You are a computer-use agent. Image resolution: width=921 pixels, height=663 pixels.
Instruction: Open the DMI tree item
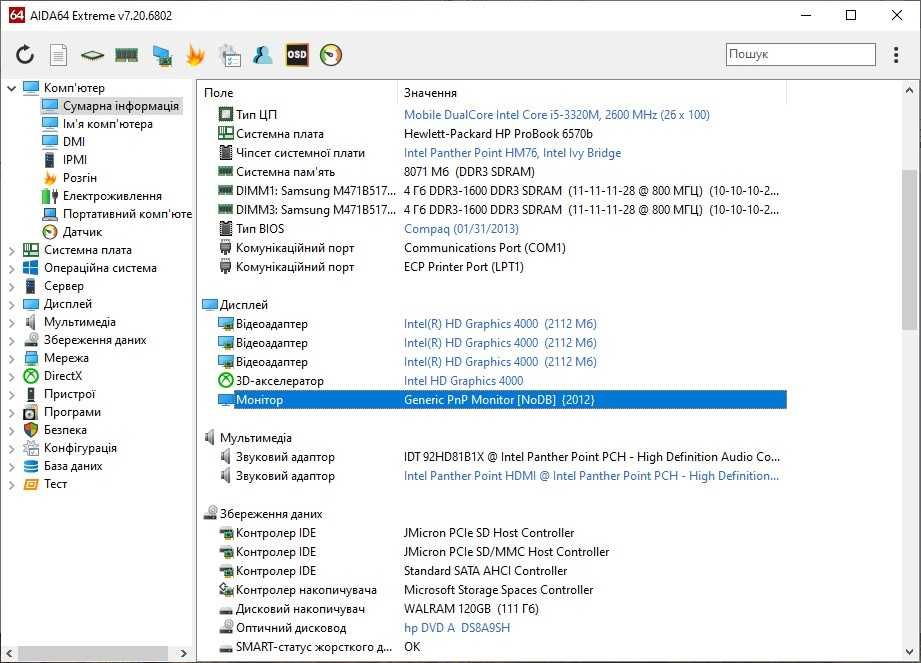73,142
